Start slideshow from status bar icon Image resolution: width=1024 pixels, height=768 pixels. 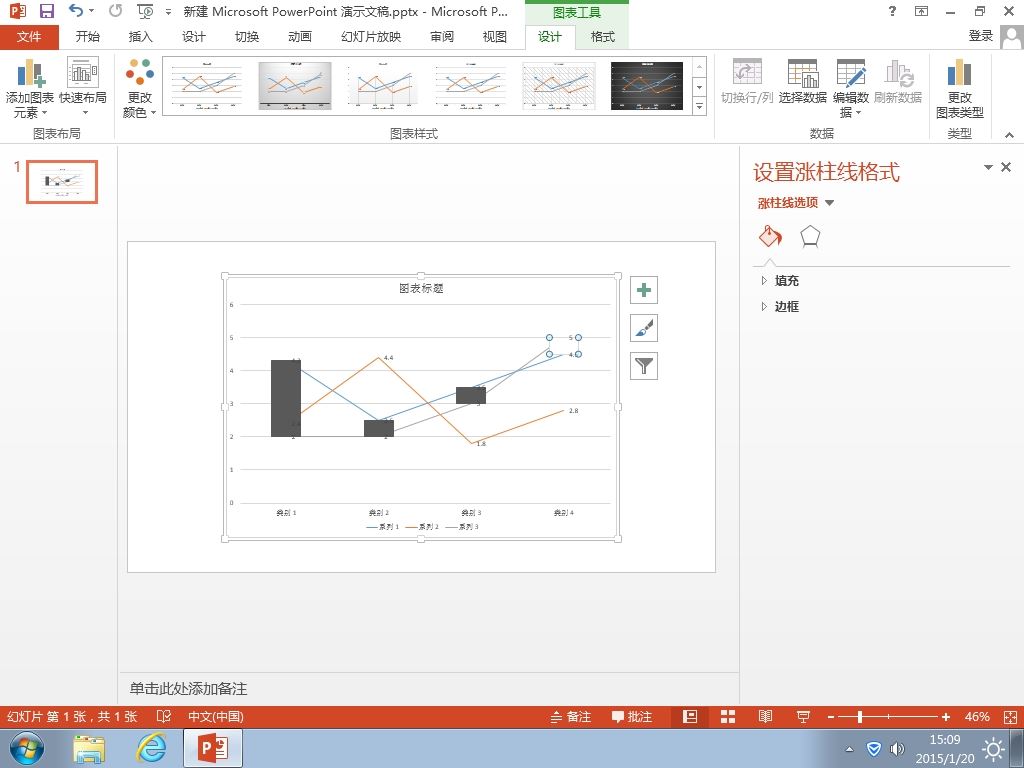point(803,717)
